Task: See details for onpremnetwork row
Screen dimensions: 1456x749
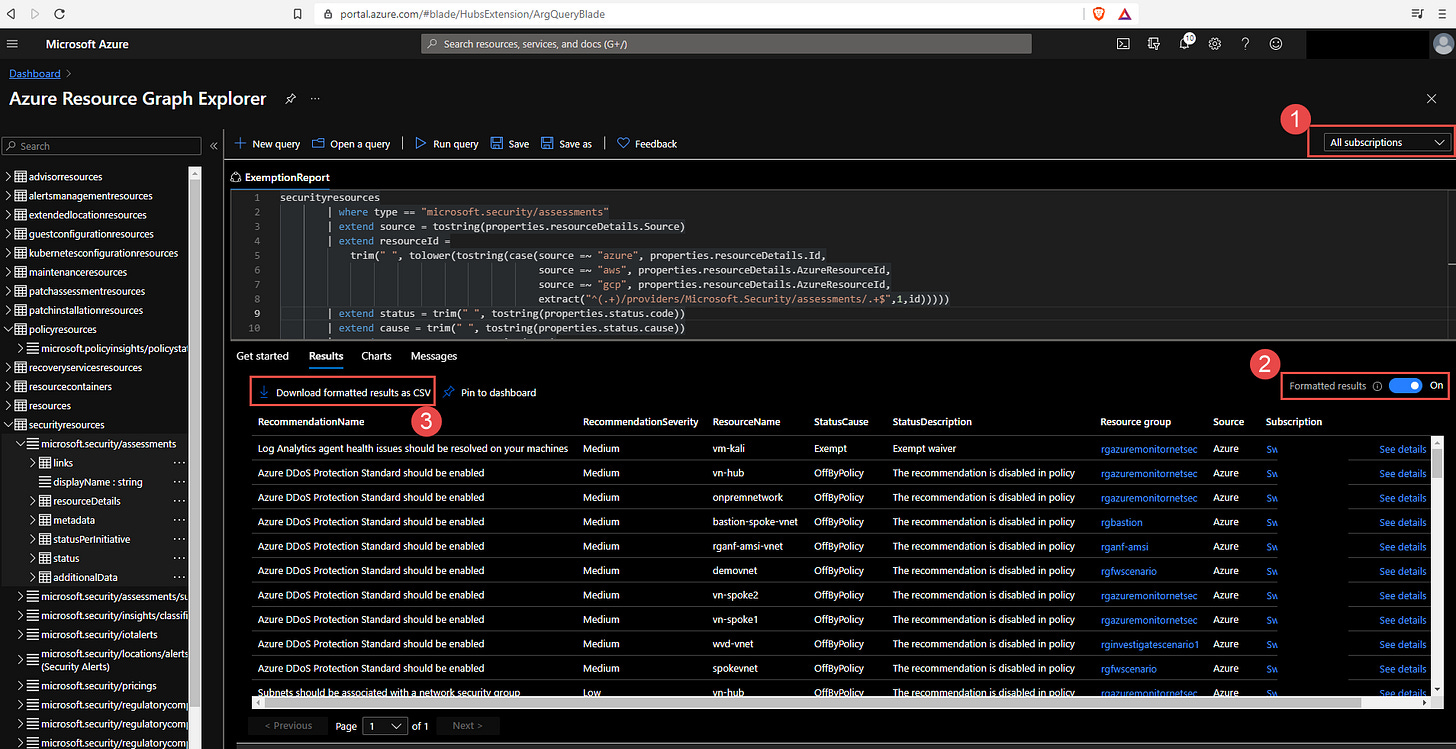Action: click(1402, 498)
